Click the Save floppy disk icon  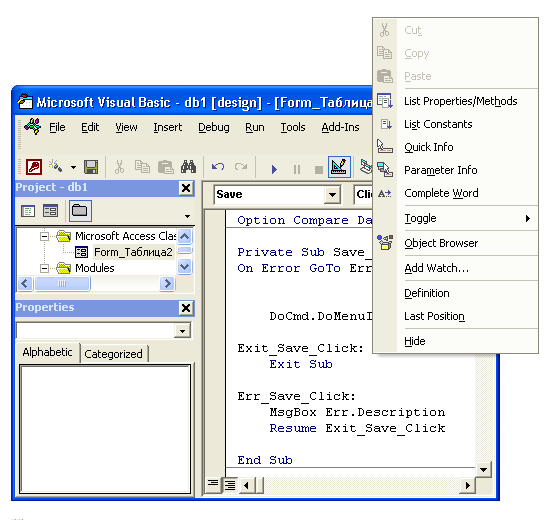[x=91, y=167]
